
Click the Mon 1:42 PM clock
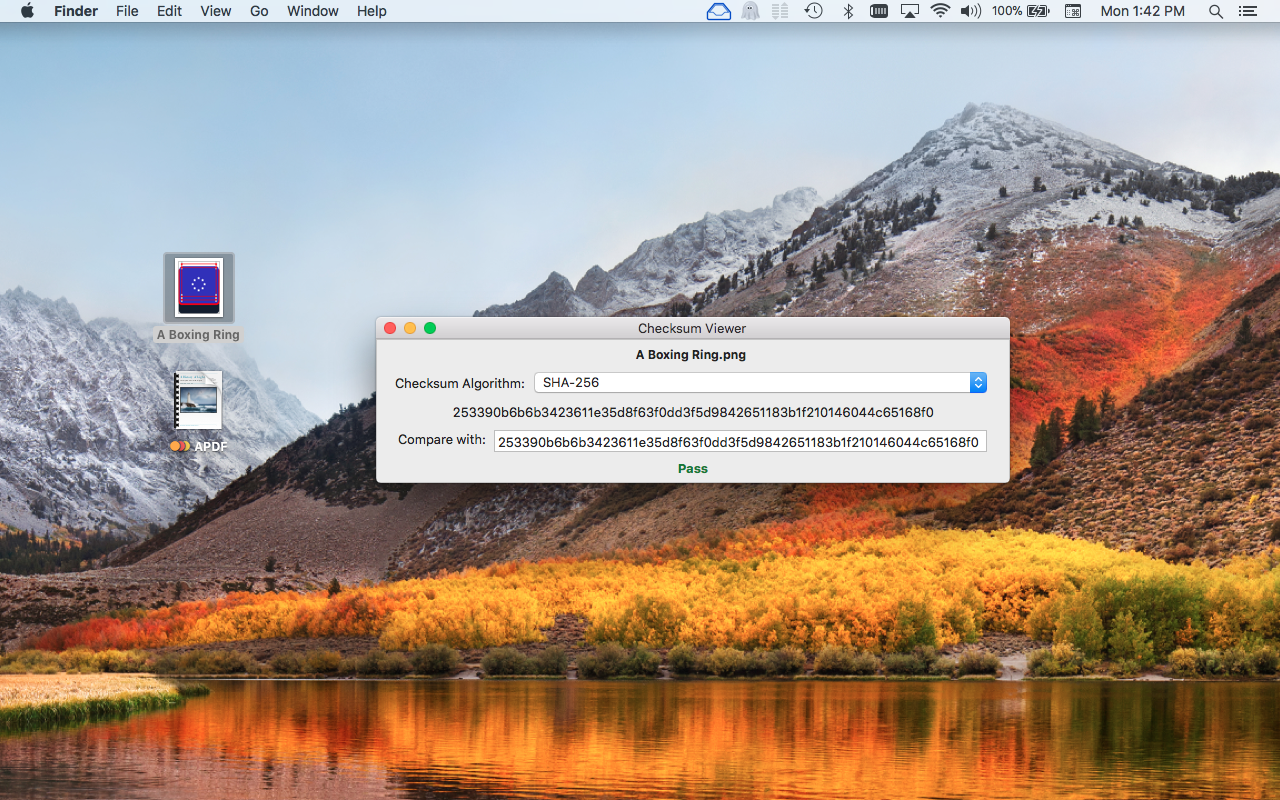[x=1142, y=11]
